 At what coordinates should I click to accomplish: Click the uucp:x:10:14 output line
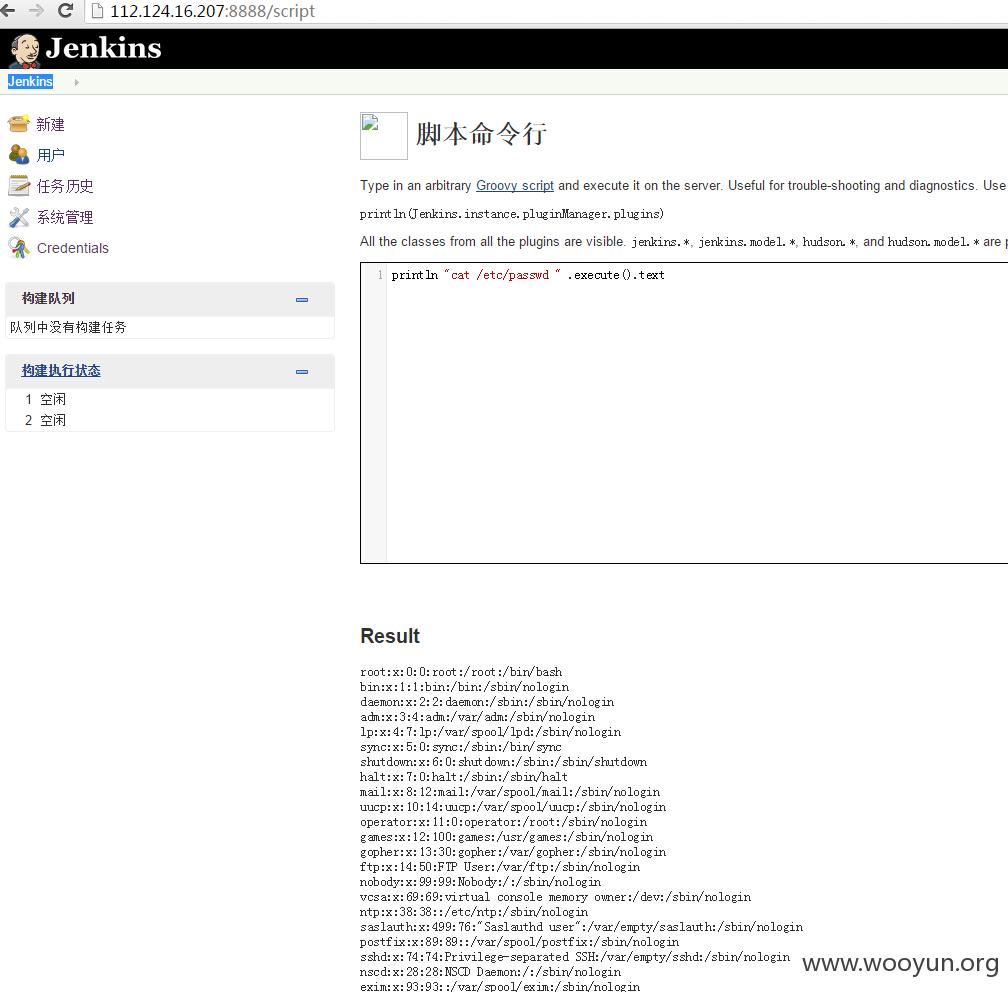coord(513,807)
